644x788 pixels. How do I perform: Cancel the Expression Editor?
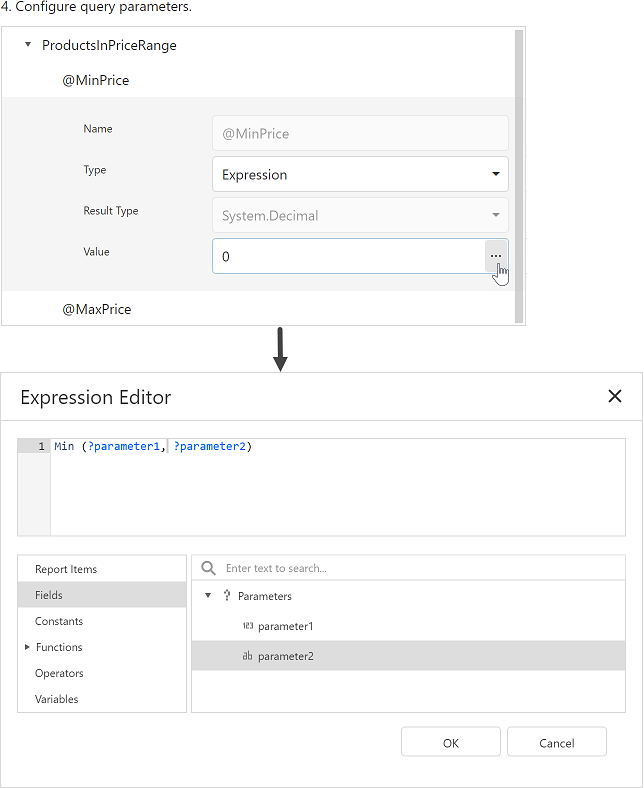[x=556, y=743]
